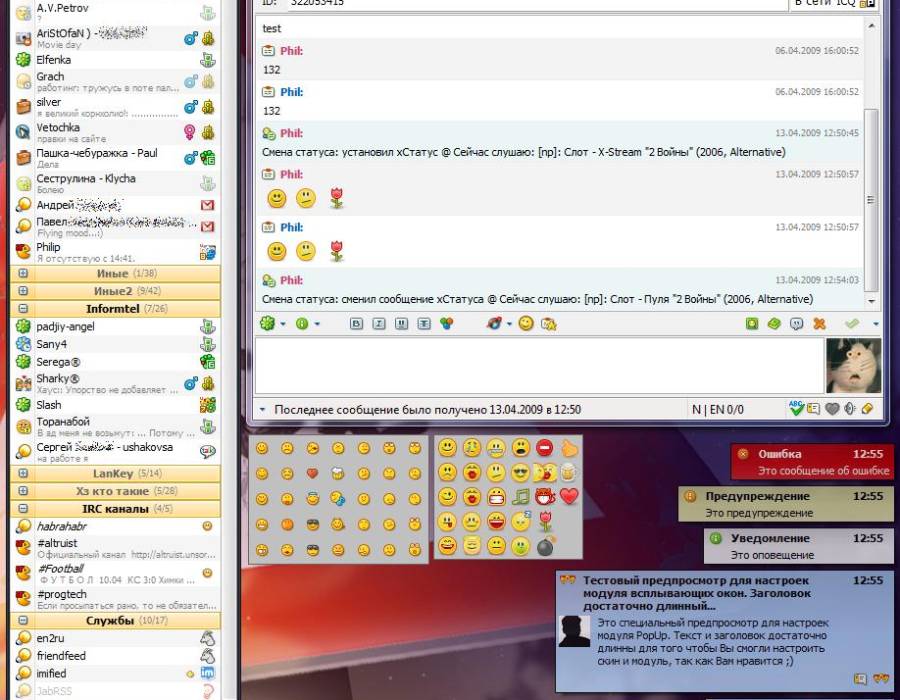Viewport: 900px width, 700px height.
Task: Open the dropdown arrow beside send checkmark
Action: coord(875,324)
